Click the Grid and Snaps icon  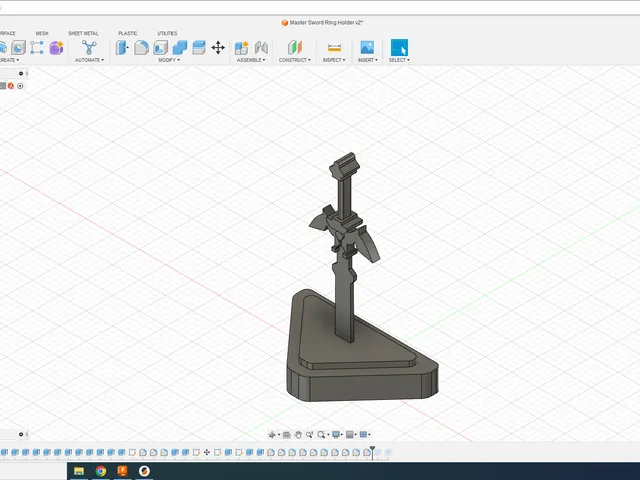[349, 435]
